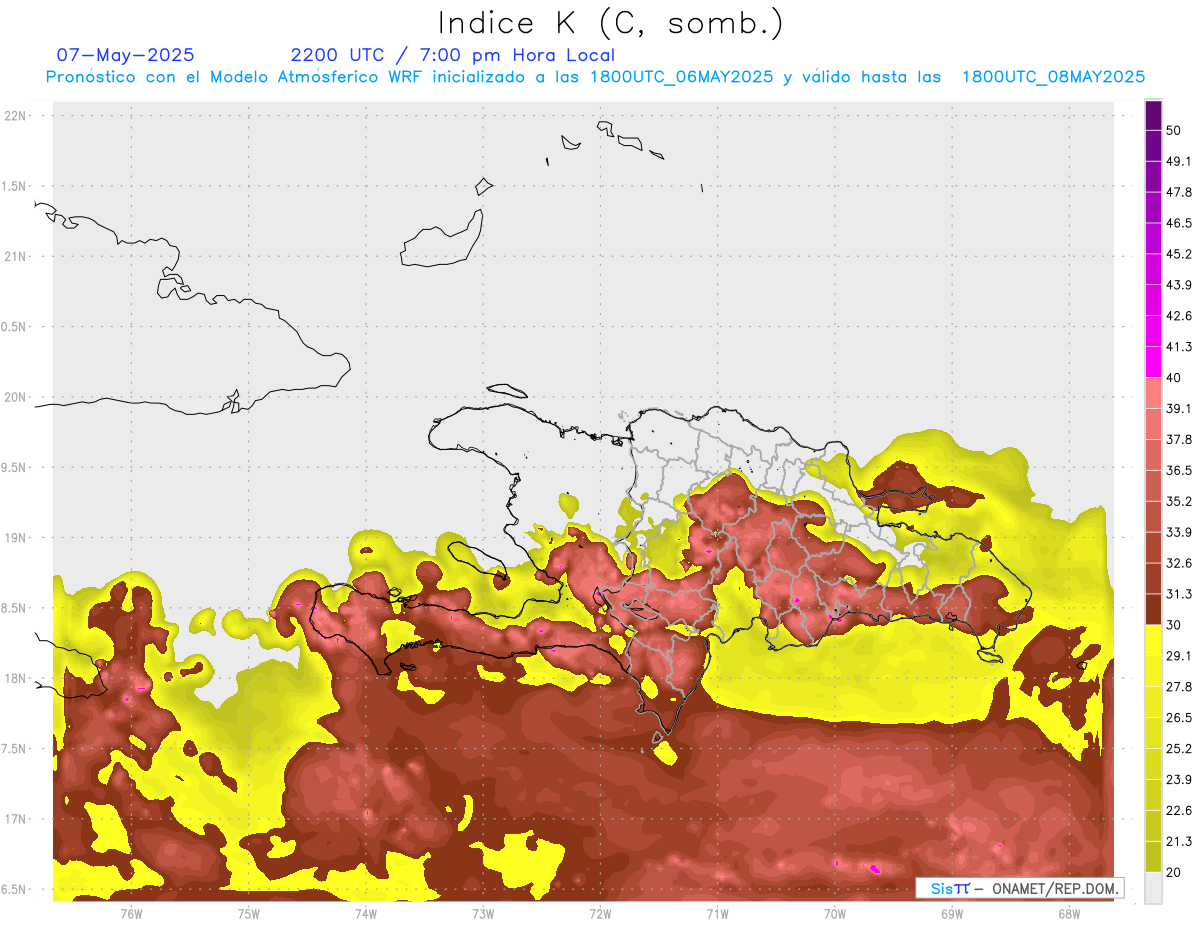
Task: Select the date text "07-May-2025"
Action: click(x=125, y=55)
